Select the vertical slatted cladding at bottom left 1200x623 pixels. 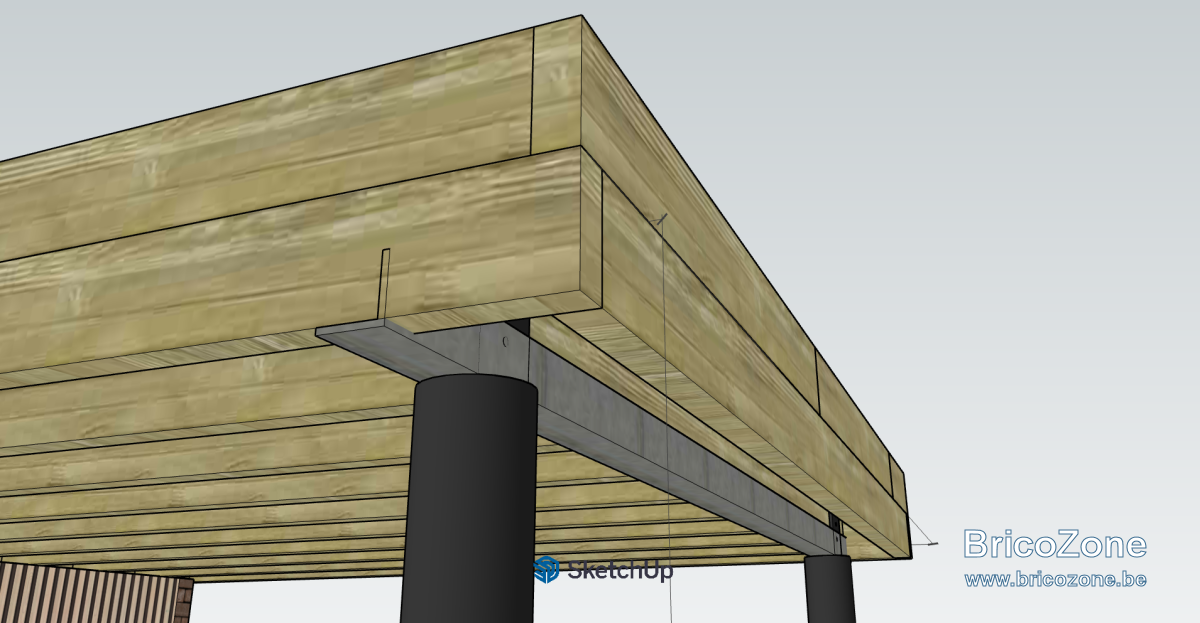86,593
